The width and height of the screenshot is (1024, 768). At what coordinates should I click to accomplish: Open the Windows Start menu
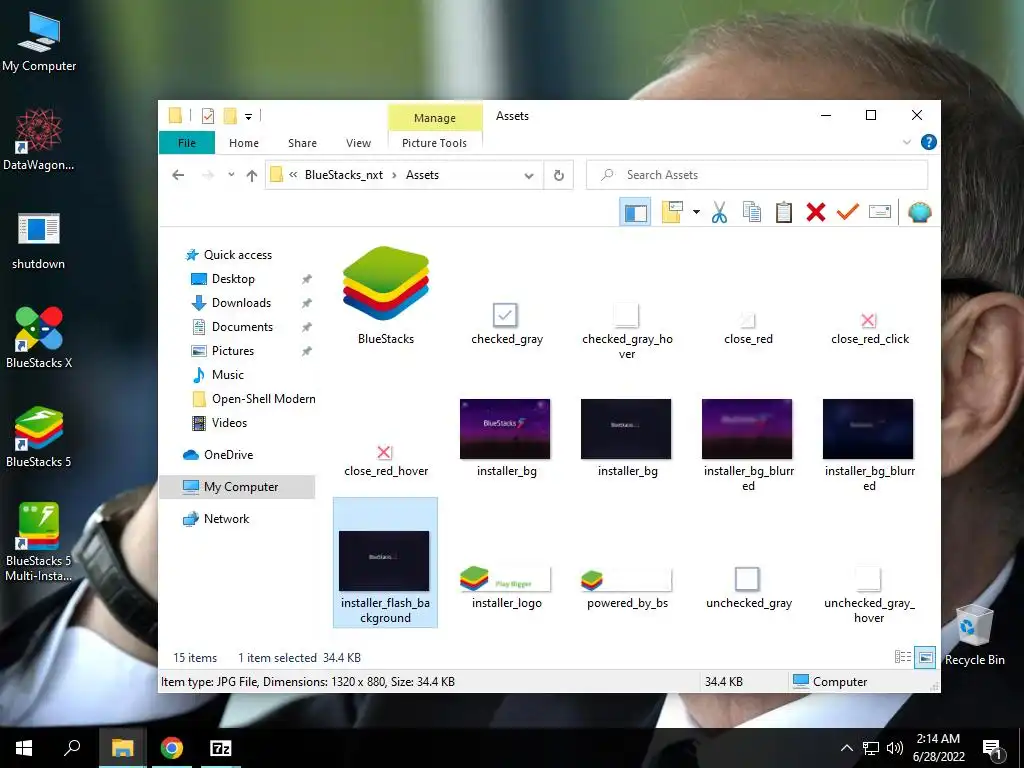(24, 748)
